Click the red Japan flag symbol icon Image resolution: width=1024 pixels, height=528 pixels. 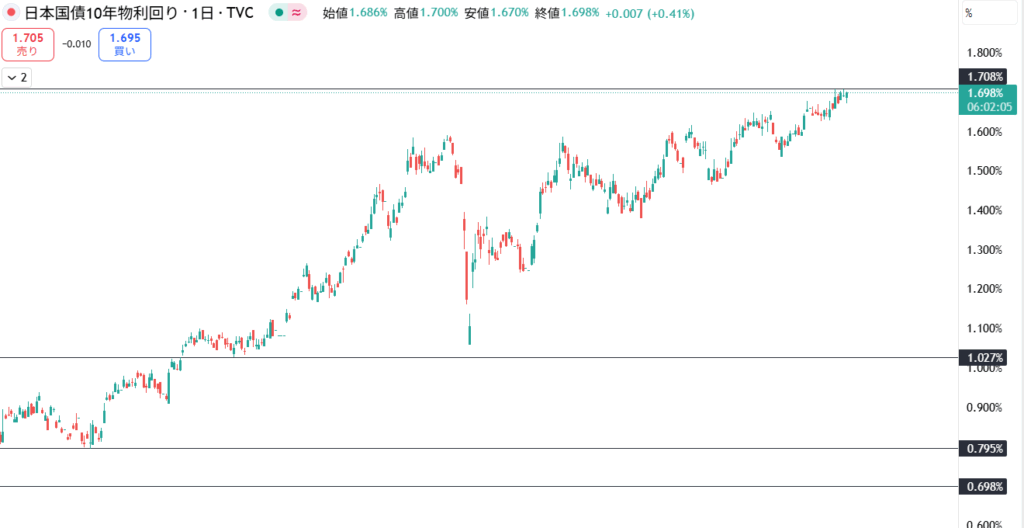point(10,14)
